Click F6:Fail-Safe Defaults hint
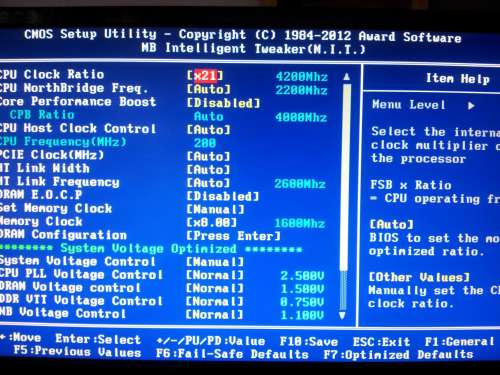 point(232,354)
